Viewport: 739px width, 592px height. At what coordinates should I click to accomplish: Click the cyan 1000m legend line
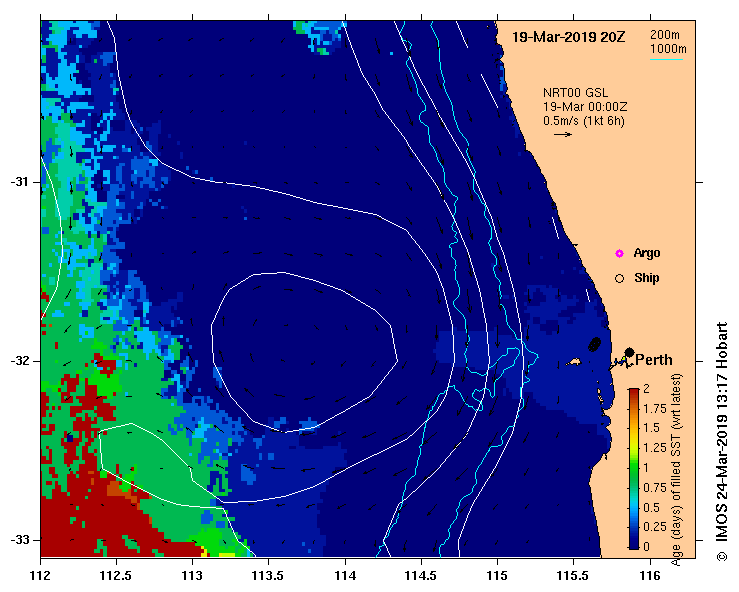[x=666, y=60]
